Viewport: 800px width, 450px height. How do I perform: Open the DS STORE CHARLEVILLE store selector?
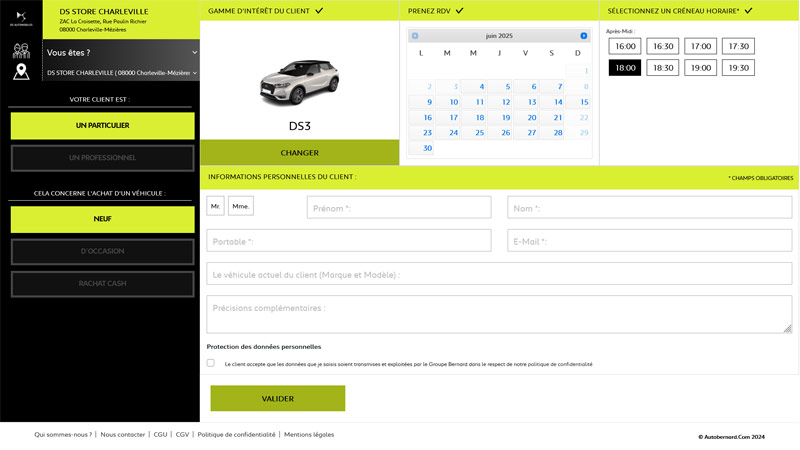point(121,73)
